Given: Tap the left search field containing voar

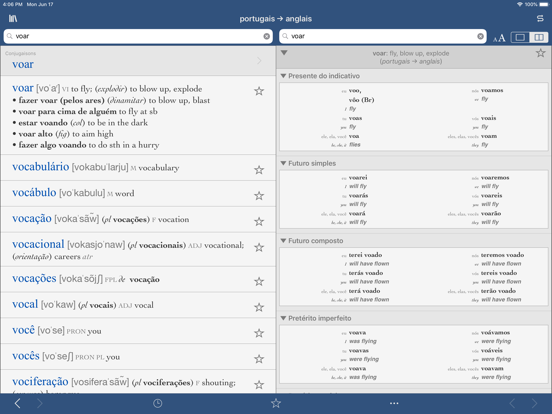Looking at the screenshot, I should pyautogui.click(x=138, y=36).
